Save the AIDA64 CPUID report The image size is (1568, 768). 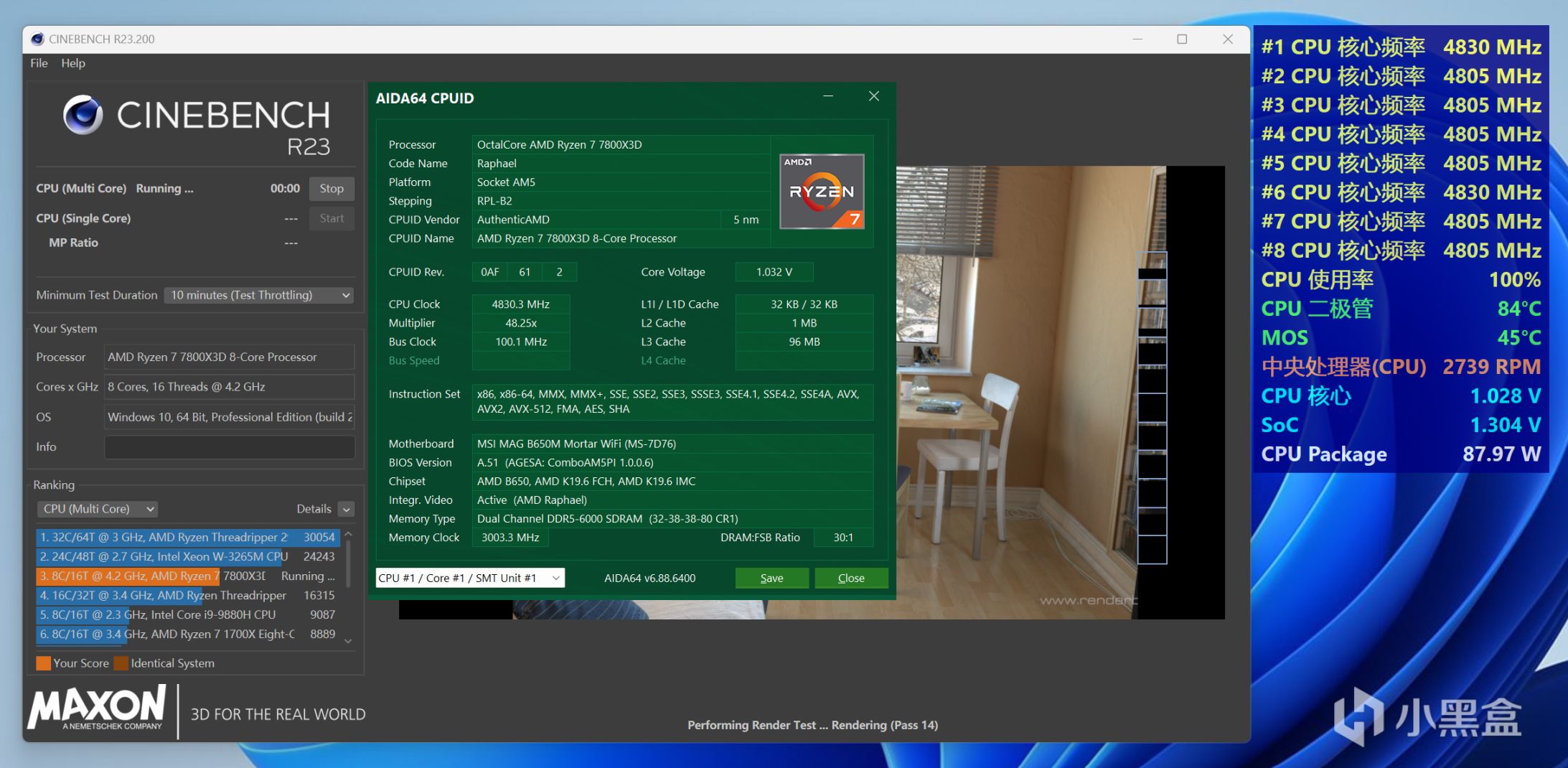pyautogui.click(x=771, y=578)
